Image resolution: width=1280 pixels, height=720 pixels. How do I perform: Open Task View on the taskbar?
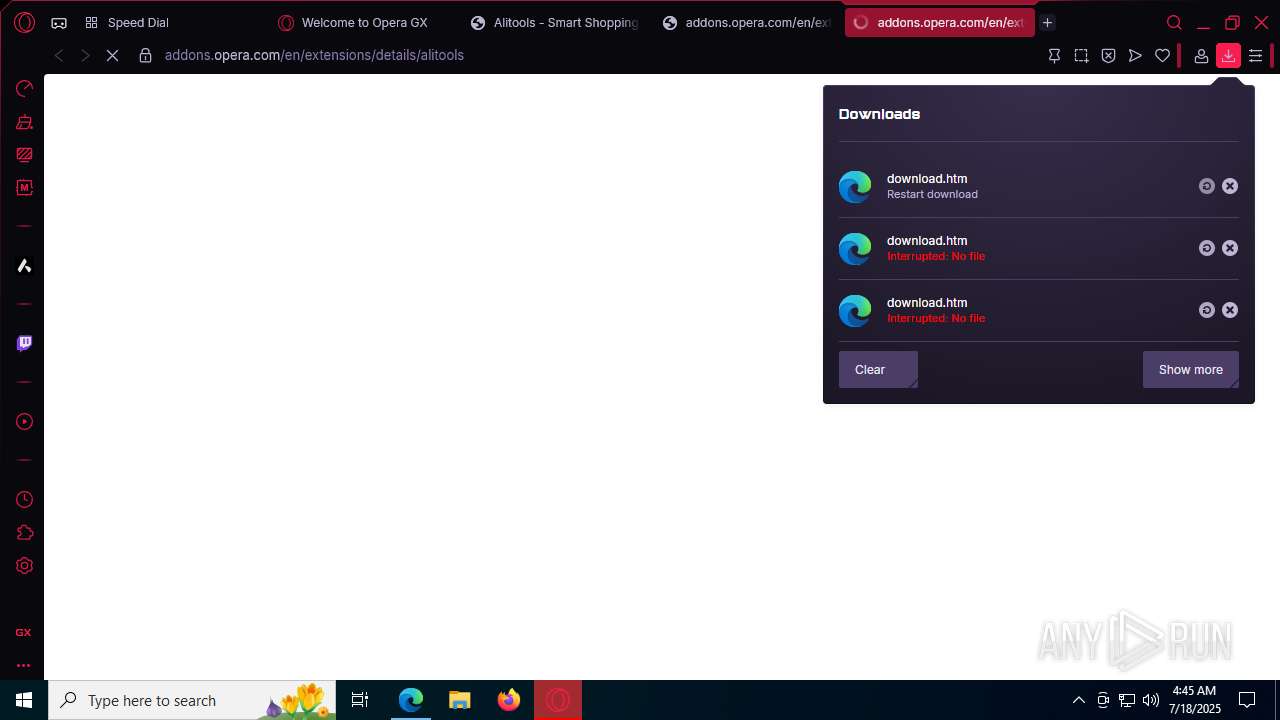click(x=360, y=700)
